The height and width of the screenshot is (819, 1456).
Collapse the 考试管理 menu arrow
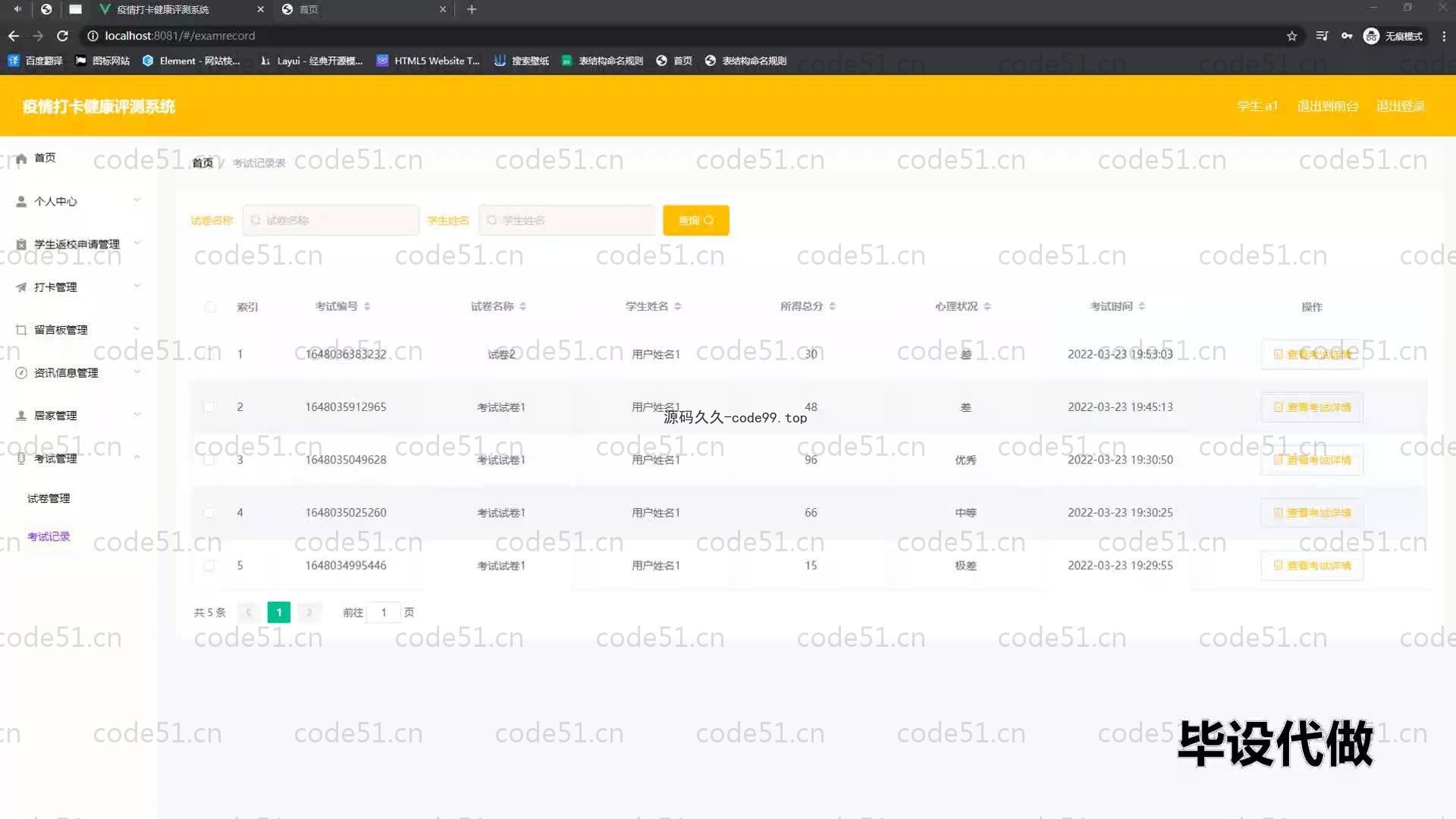pyautogui.click(x=137, y=457)
